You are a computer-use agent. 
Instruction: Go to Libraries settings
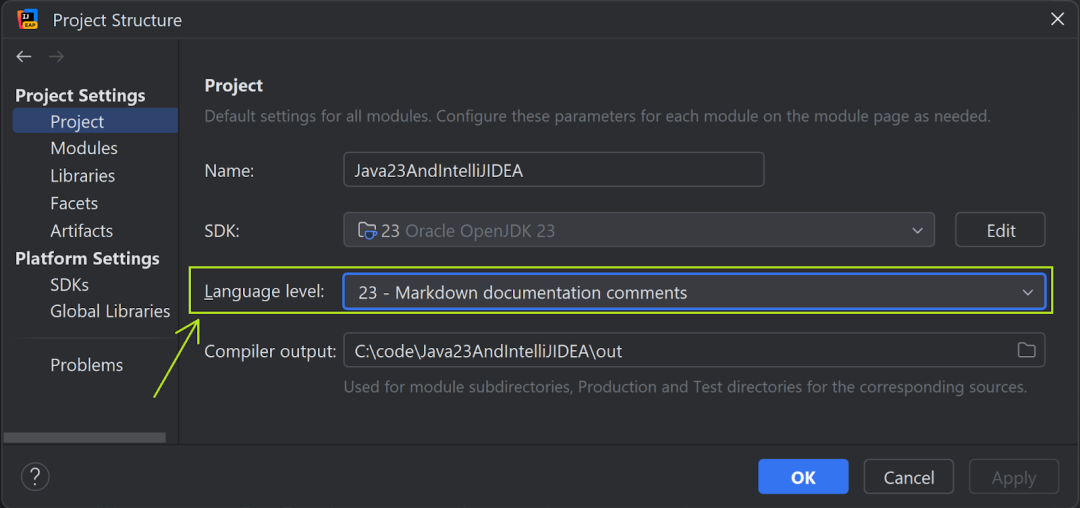82,176
